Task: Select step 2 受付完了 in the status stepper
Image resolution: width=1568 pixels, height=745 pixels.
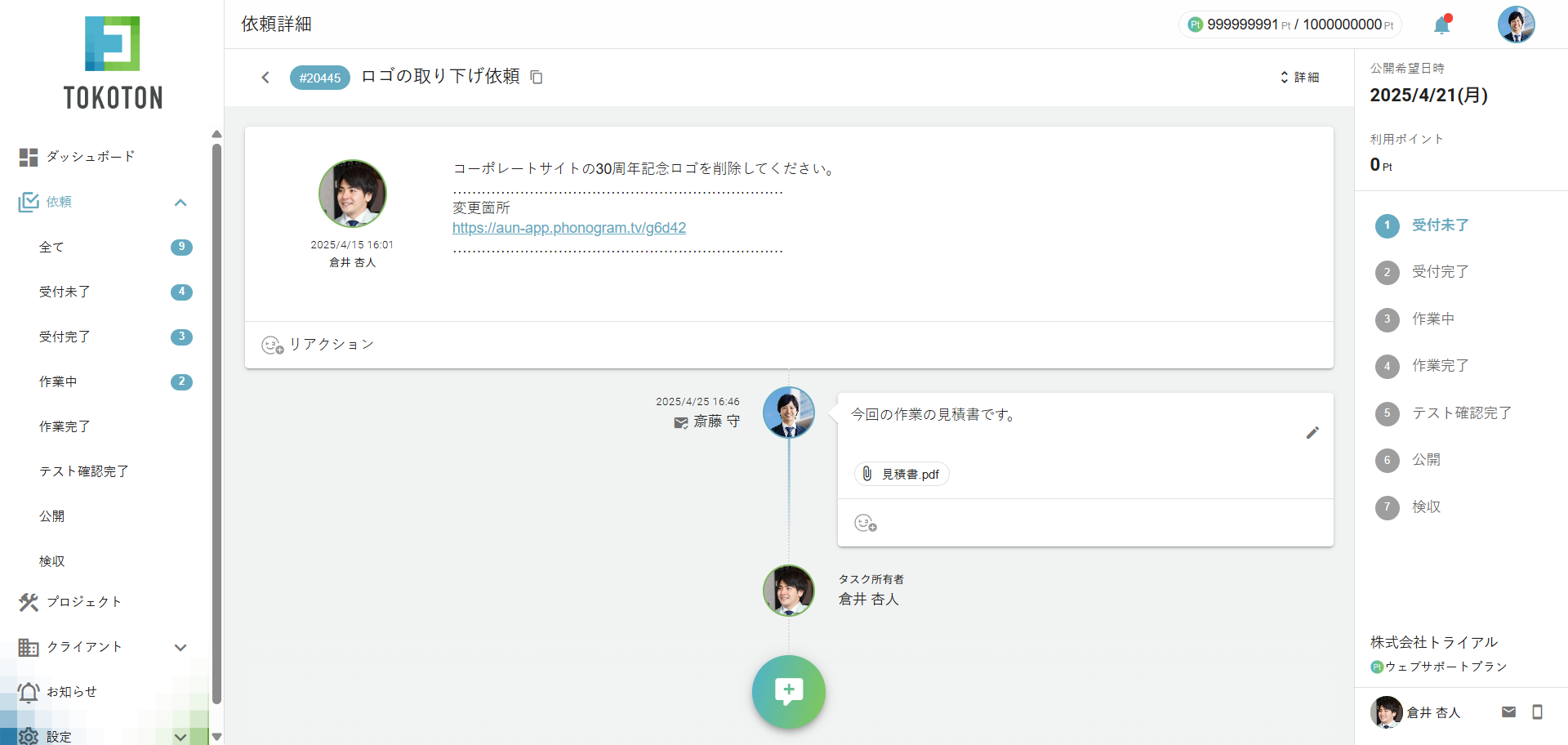Action: coord(1440,272)
